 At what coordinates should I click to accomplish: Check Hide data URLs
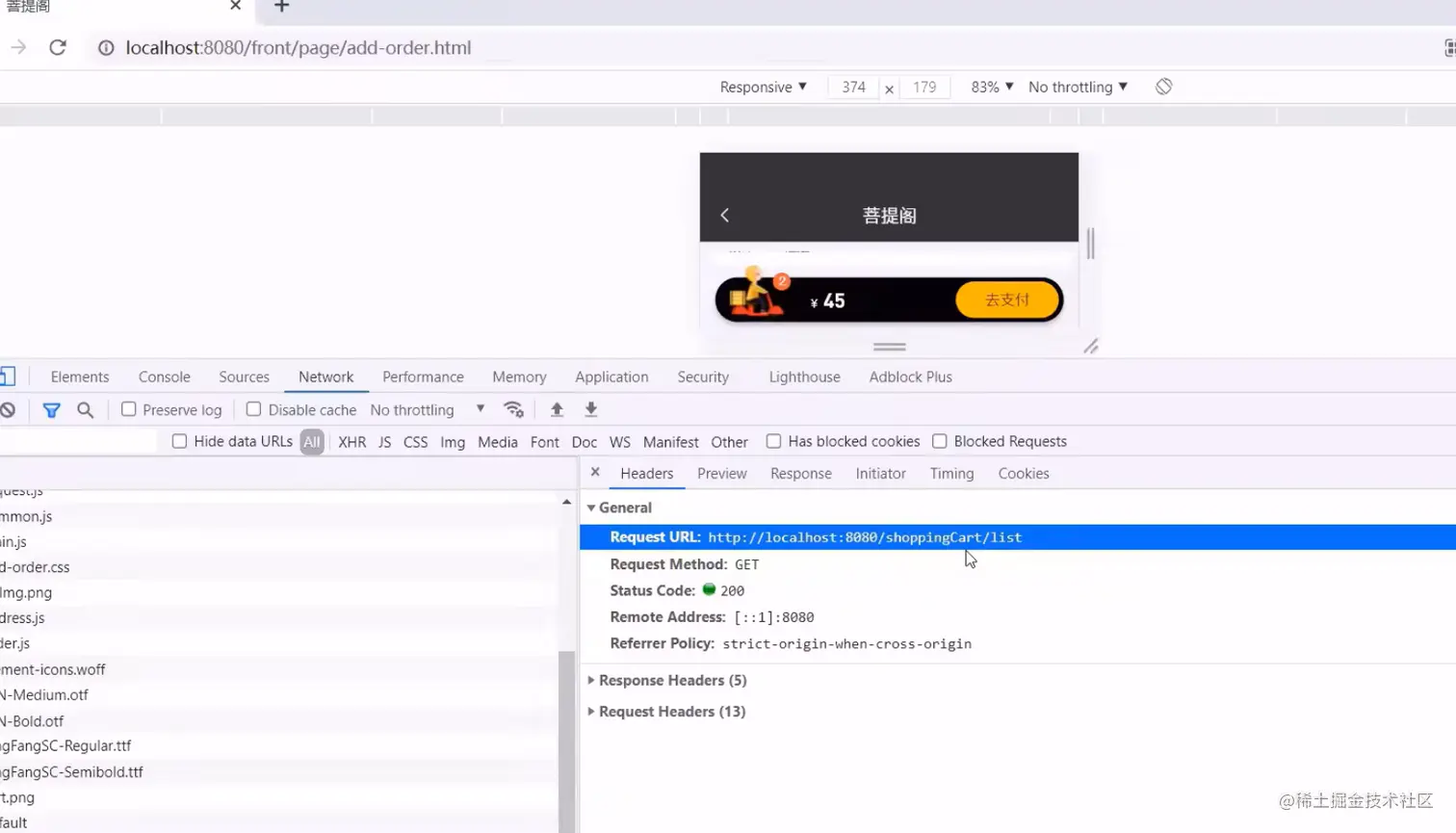tap(179, 441)
